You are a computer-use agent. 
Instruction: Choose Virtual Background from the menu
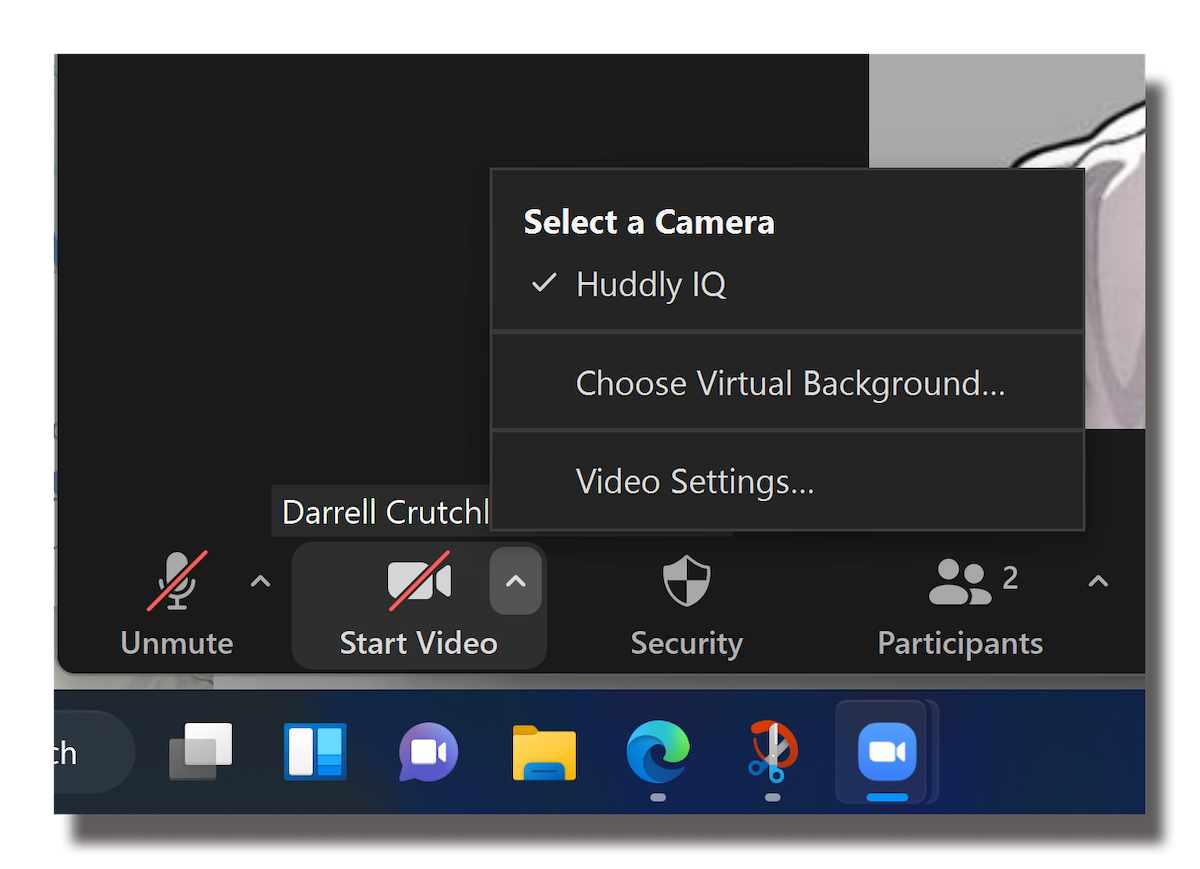(x=788, y=383)
